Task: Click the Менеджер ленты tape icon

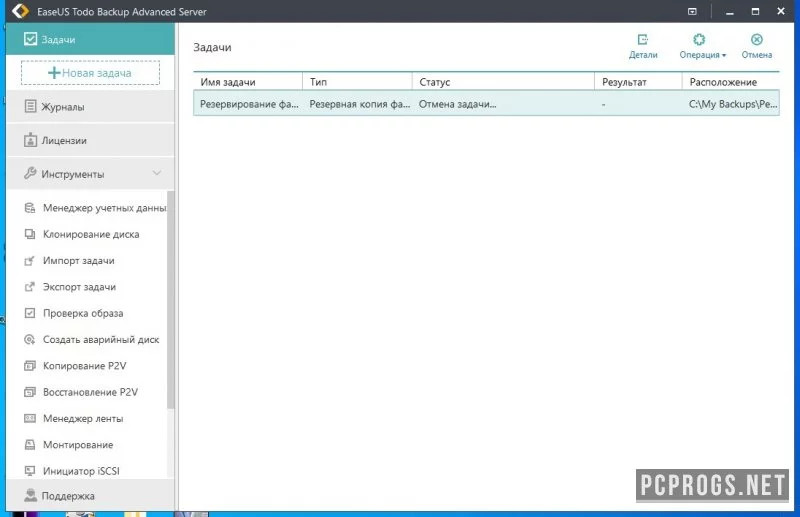Action: (x=30, y=418)
